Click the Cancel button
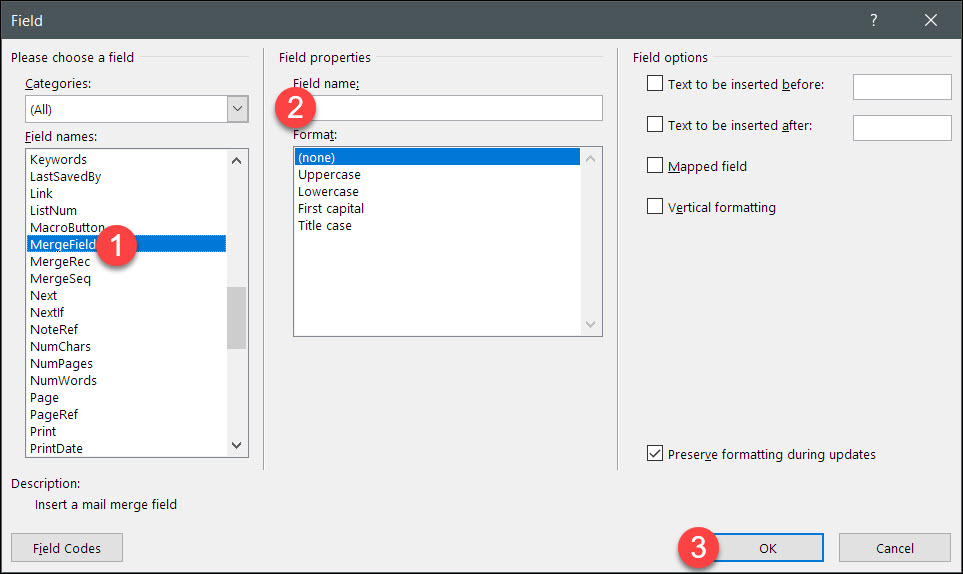 tap(894, 548)
